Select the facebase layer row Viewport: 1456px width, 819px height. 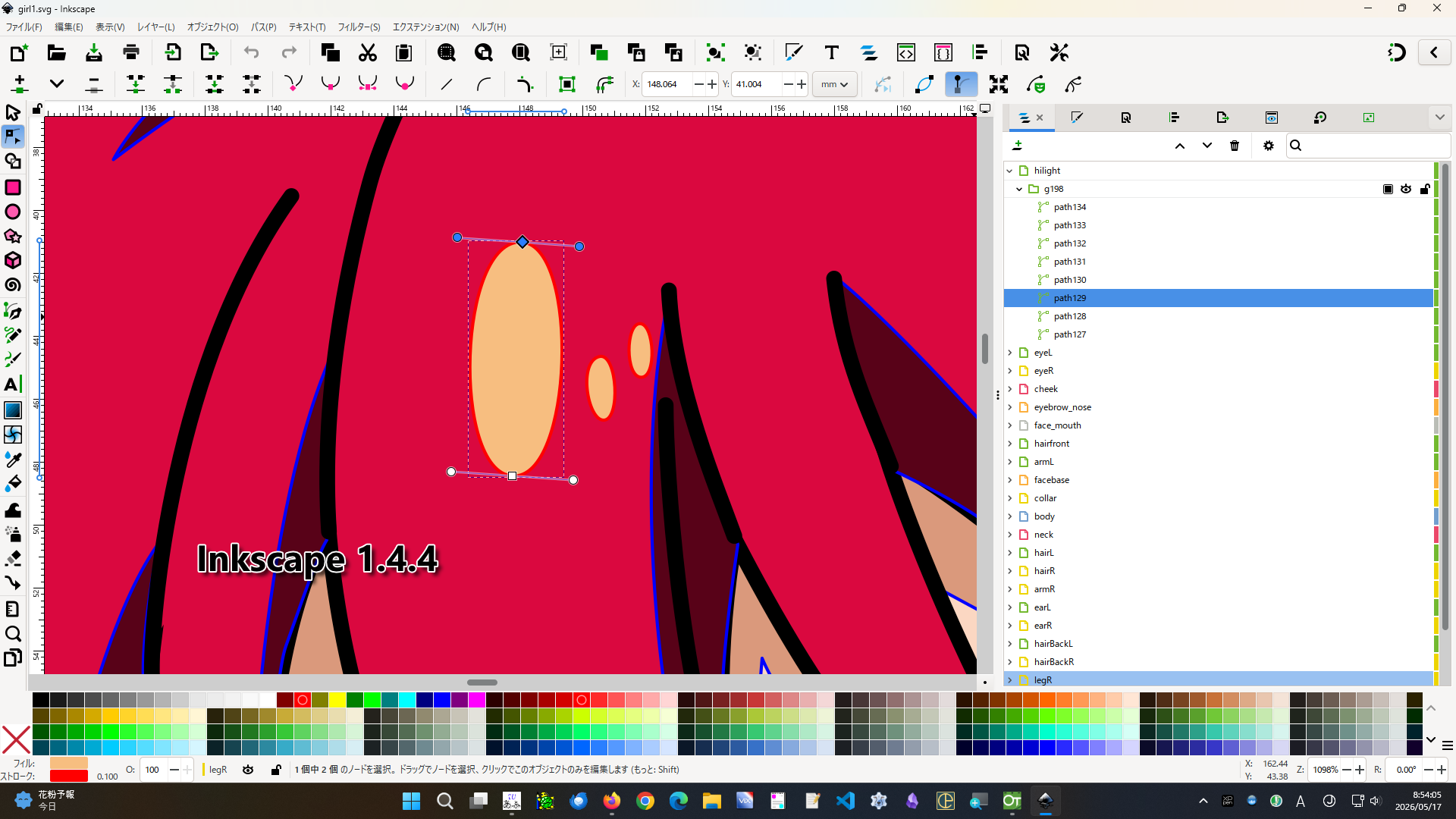1218,480
